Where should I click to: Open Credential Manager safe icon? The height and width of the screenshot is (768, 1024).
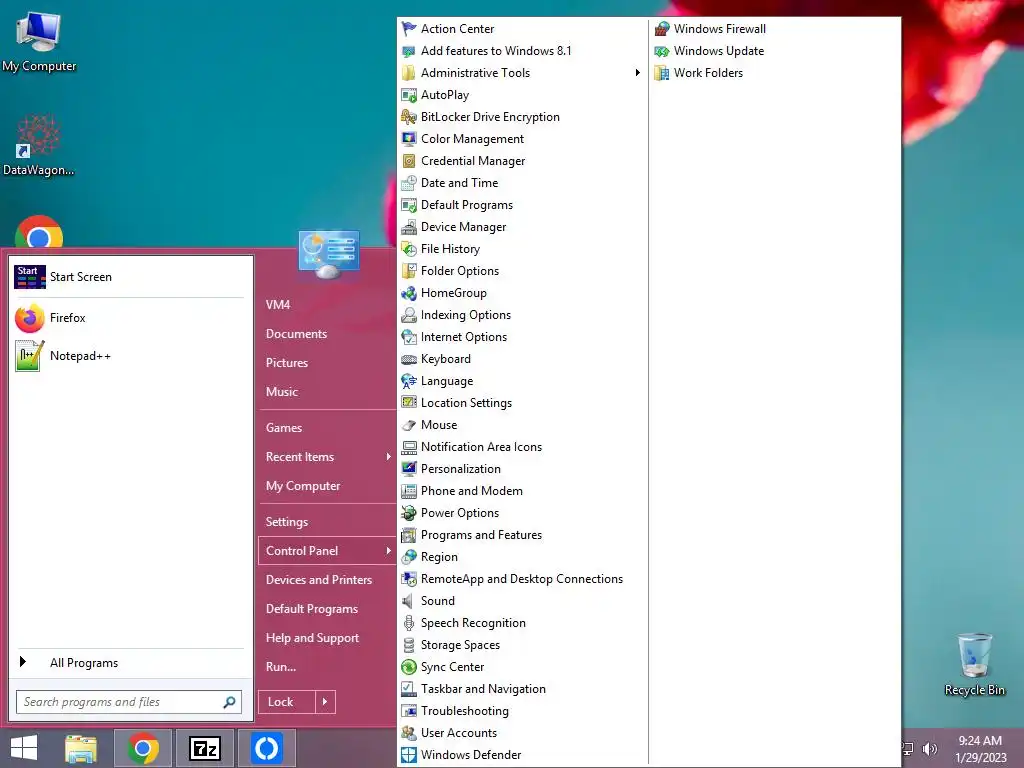pos(409,161)
